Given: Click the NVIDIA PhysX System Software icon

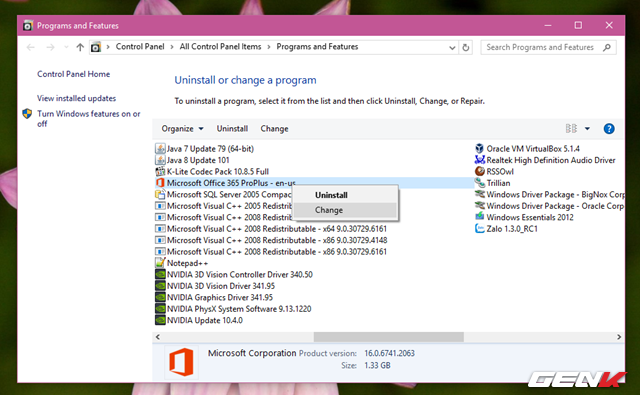Looking at the screenshot, I should coord(160,308).
